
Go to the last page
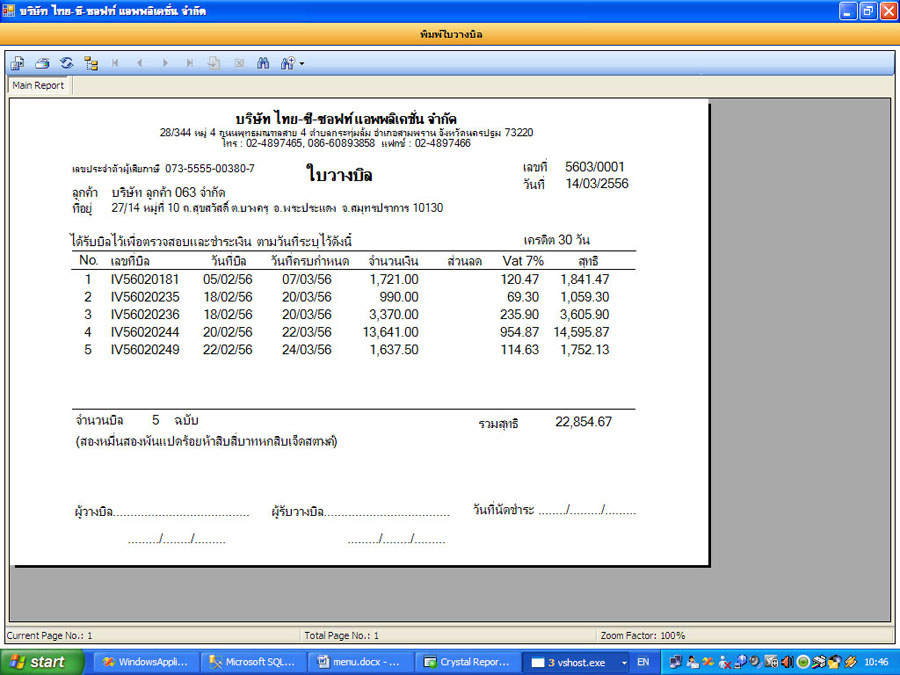(x=190, y=63)
